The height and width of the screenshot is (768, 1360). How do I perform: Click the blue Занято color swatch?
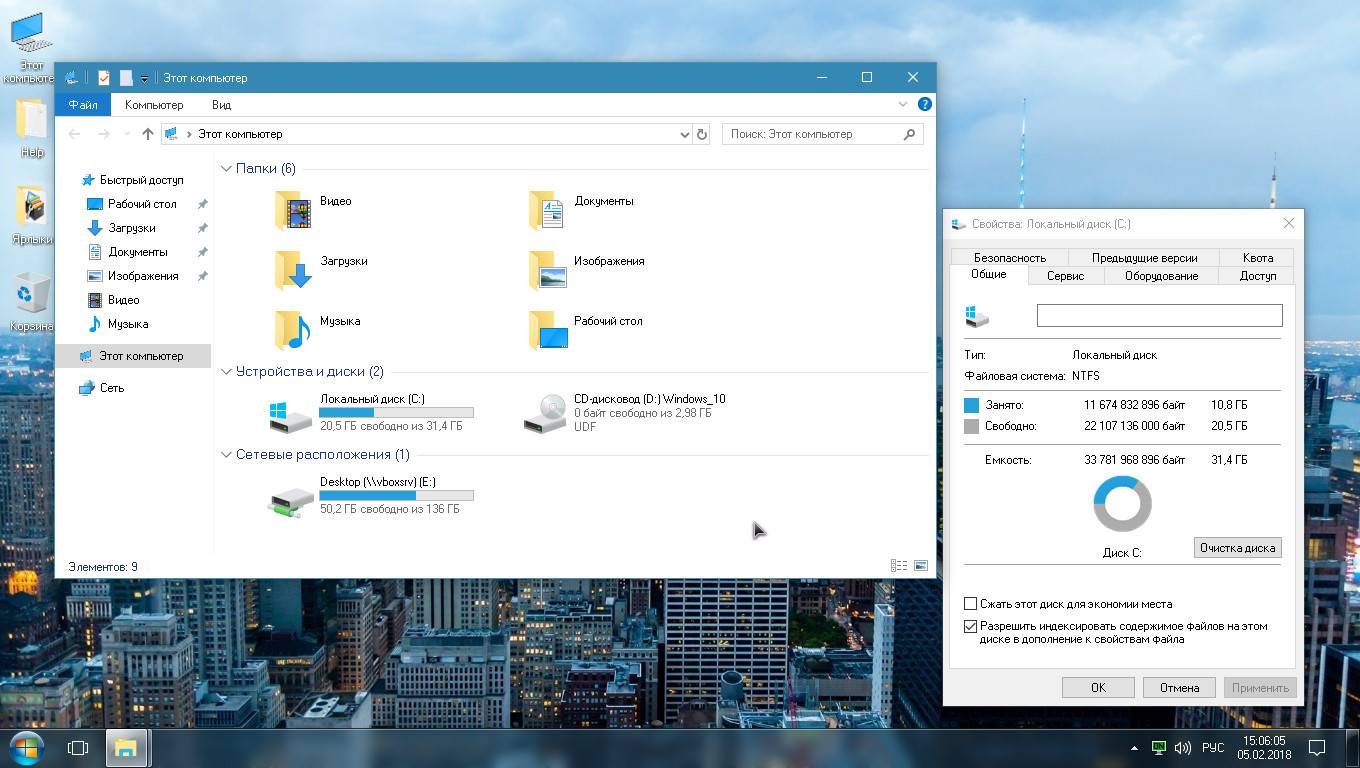(971, 405)
